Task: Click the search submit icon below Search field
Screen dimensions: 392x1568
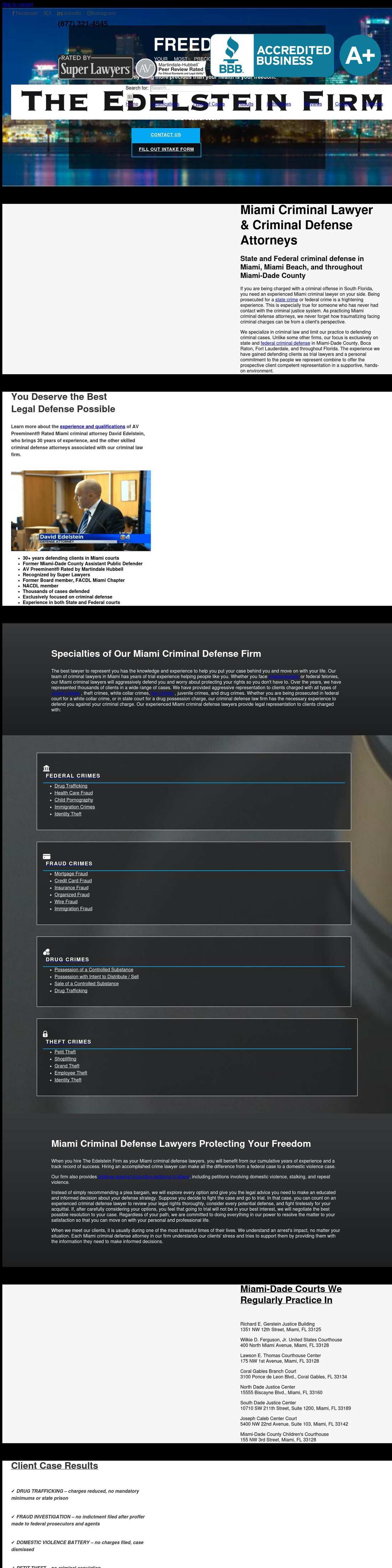Action: [130, 96]
